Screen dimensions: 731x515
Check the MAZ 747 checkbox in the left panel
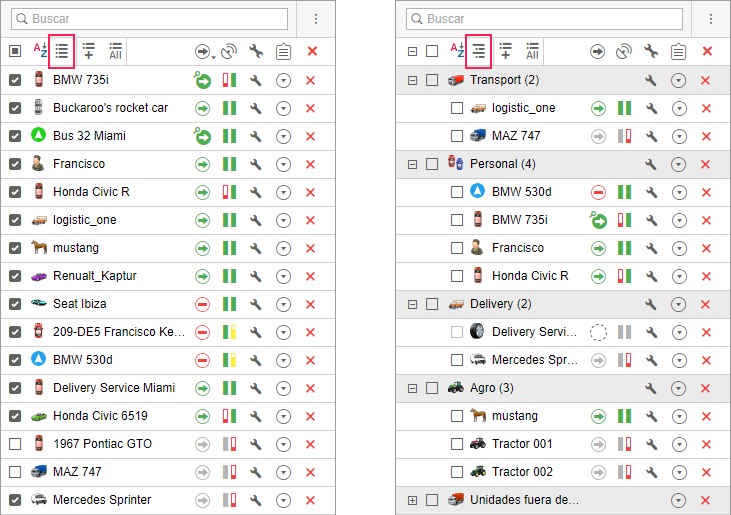[15, 472]
